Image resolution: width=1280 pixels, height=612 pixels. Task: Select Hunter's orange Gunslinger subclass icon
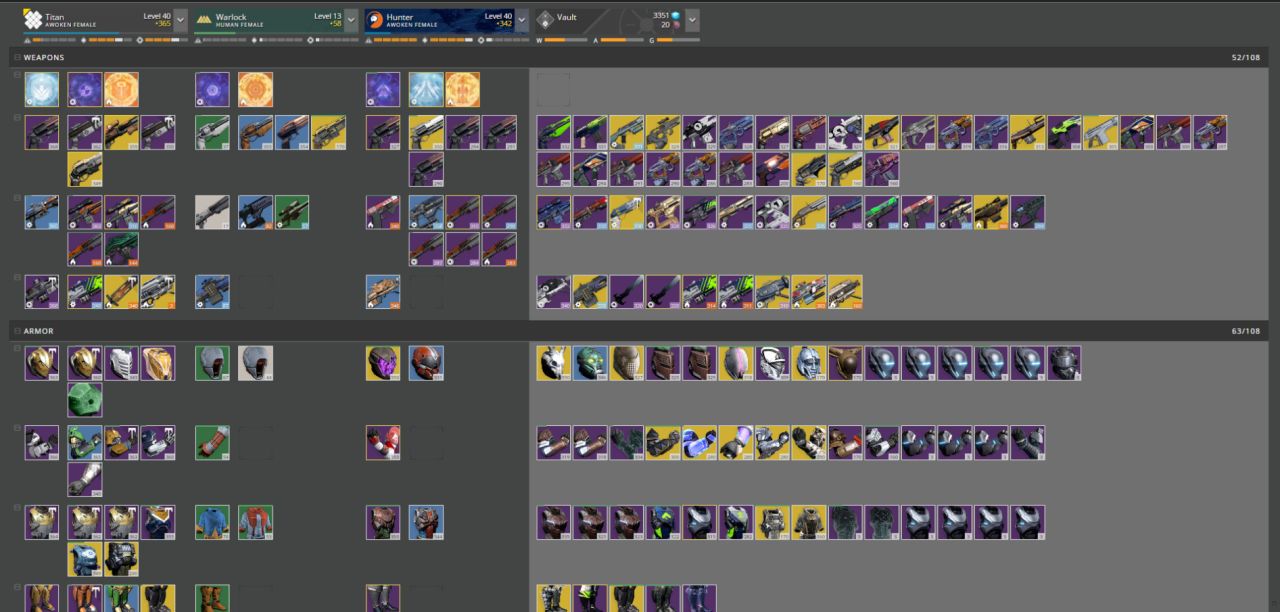coord(462,89)
